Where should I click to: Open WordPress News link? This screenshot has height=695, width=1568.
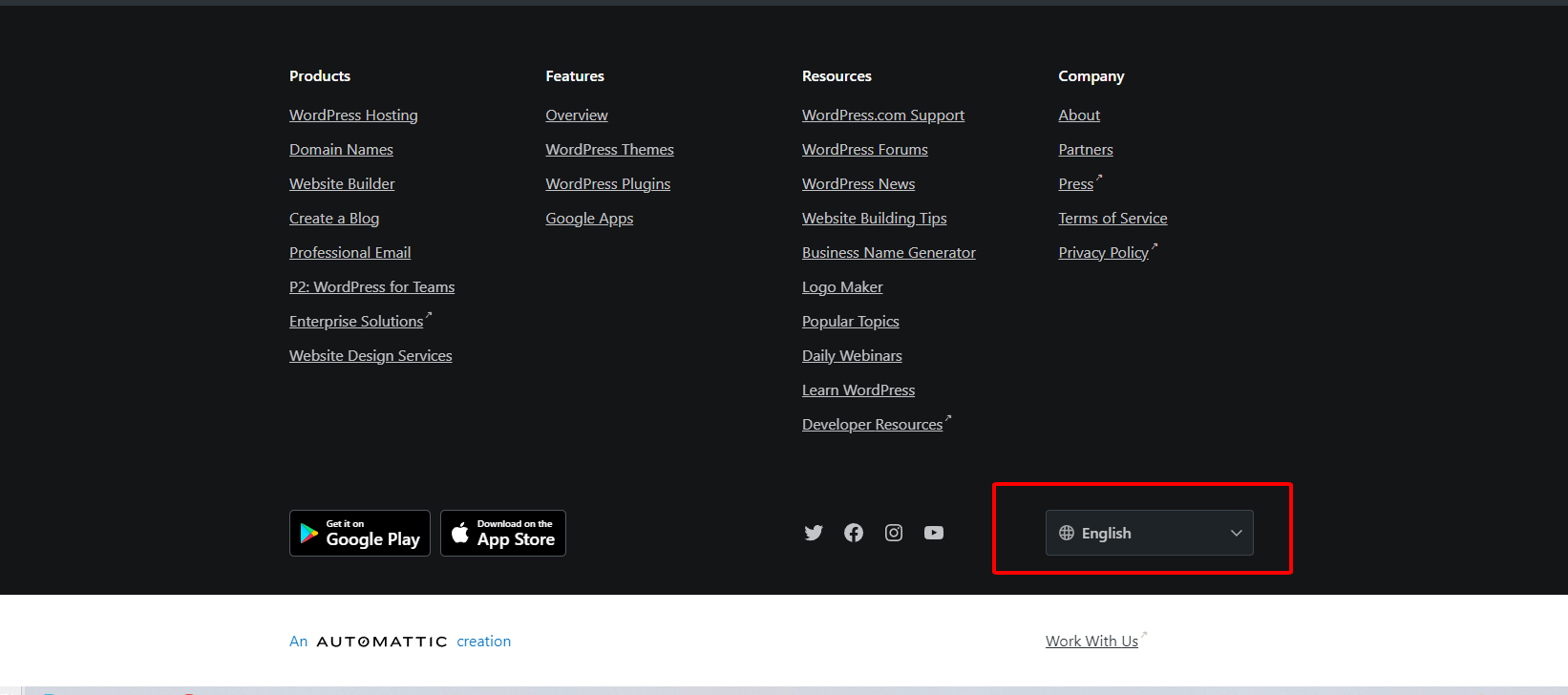click(x=858, y=184)
